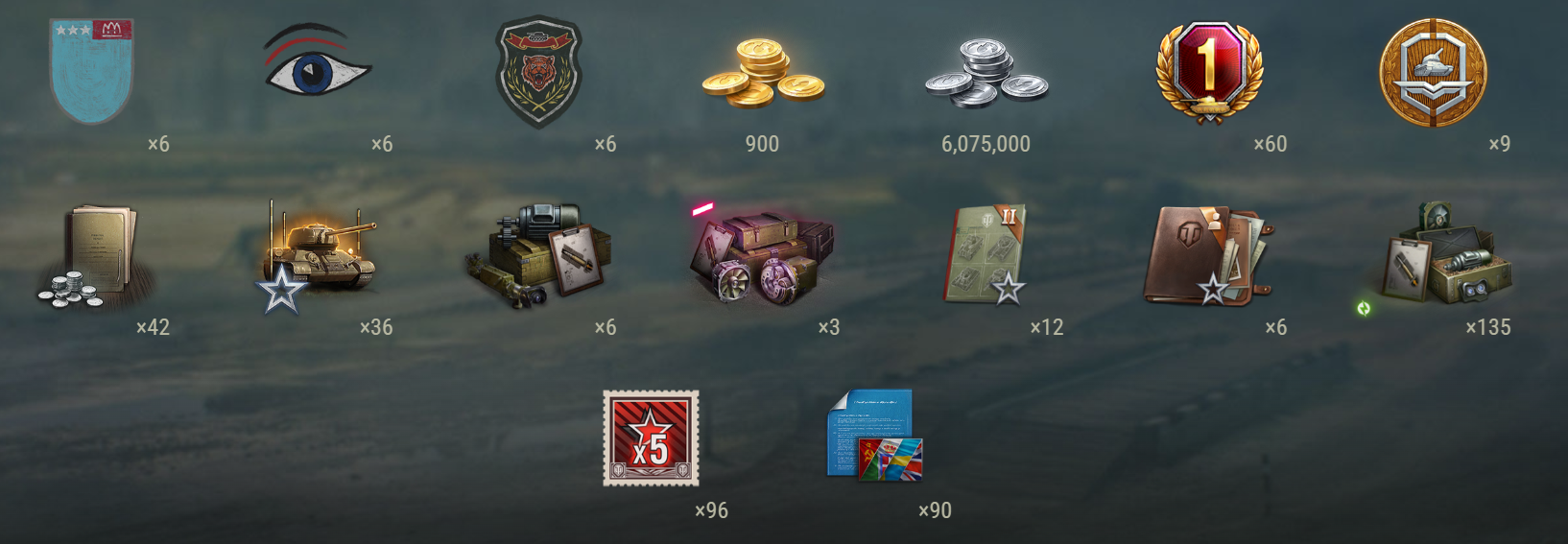This screenshot has height=544, width=1568.
Task: Select the blue eye decal icon
Action: (x=317, y=61)
